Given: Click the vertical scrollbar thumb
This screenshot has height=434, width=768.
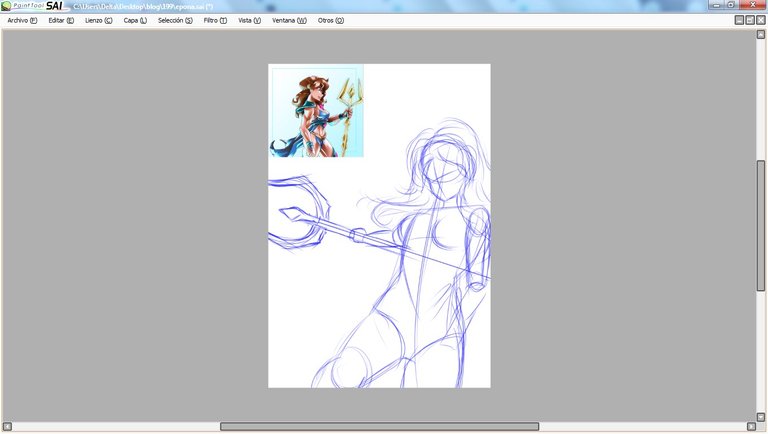Looking at the screenshot, I should coord(761,226).
